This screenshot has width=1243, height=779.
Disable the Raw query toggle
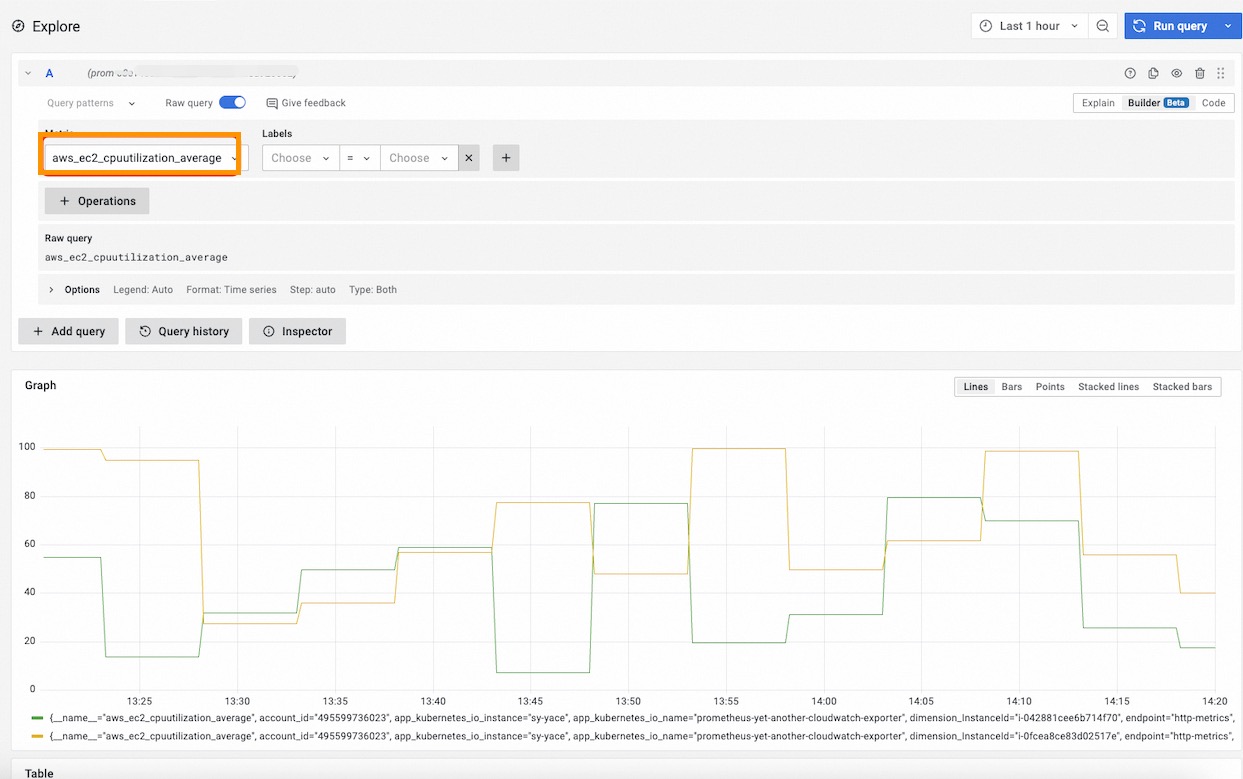click(x=231, y=102)
